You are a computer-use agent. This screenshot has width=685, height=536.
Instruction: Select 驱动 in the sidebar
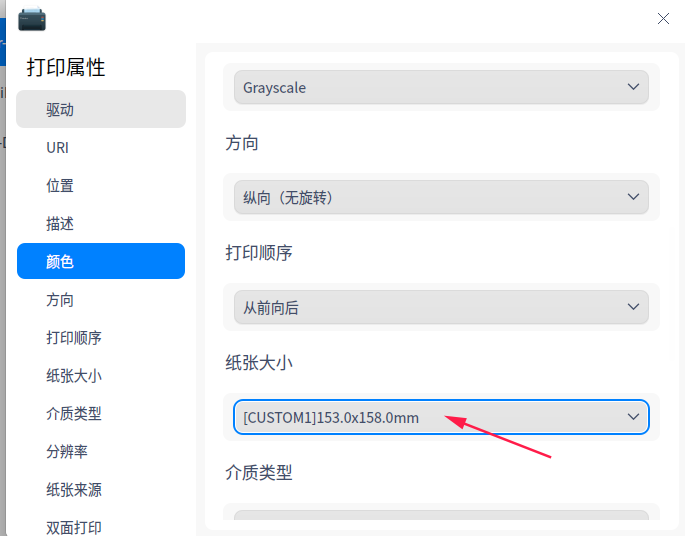pyautogui.click(x=101, y=109)
